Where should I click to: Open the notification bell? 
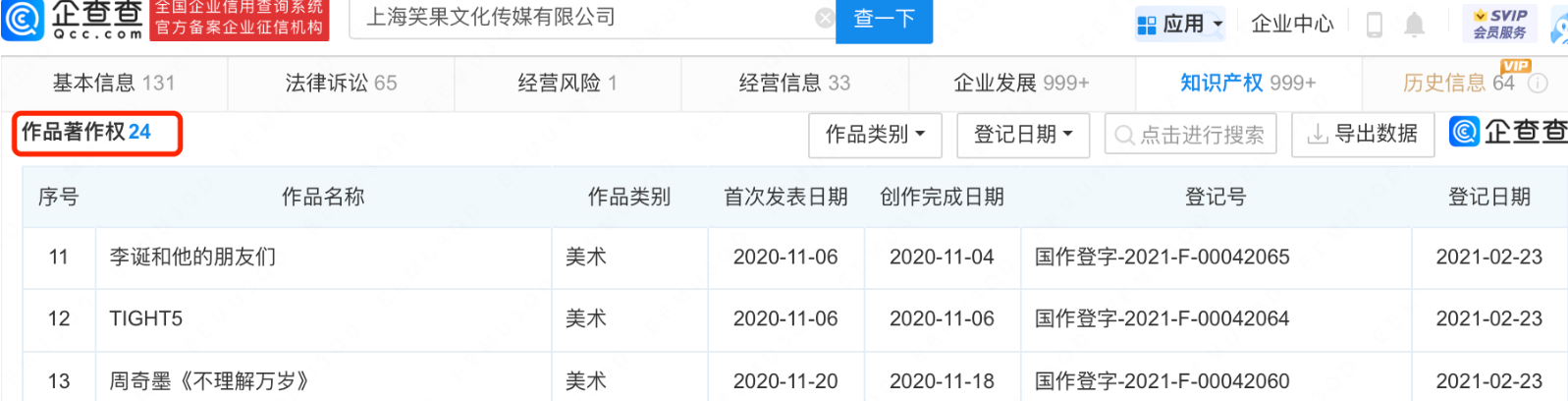1414,25
